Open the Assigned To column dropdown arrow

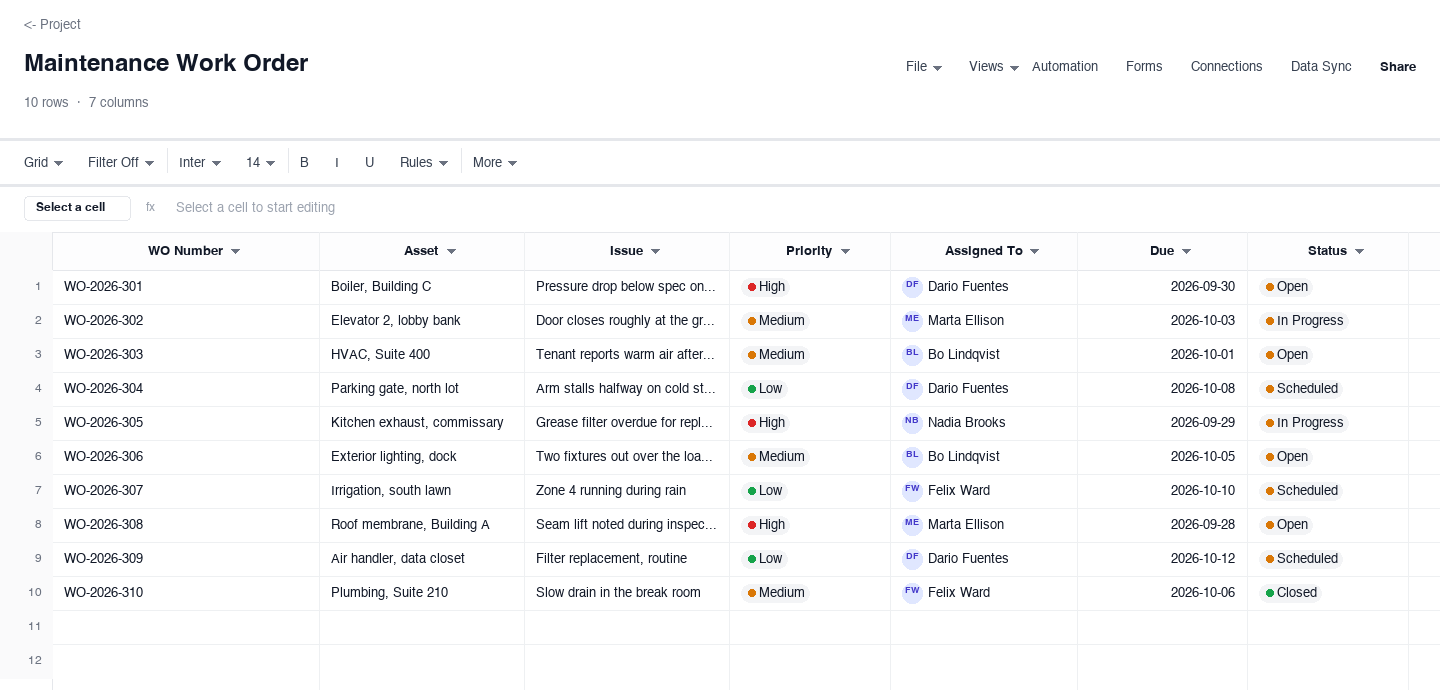[x=1035, y=252]
